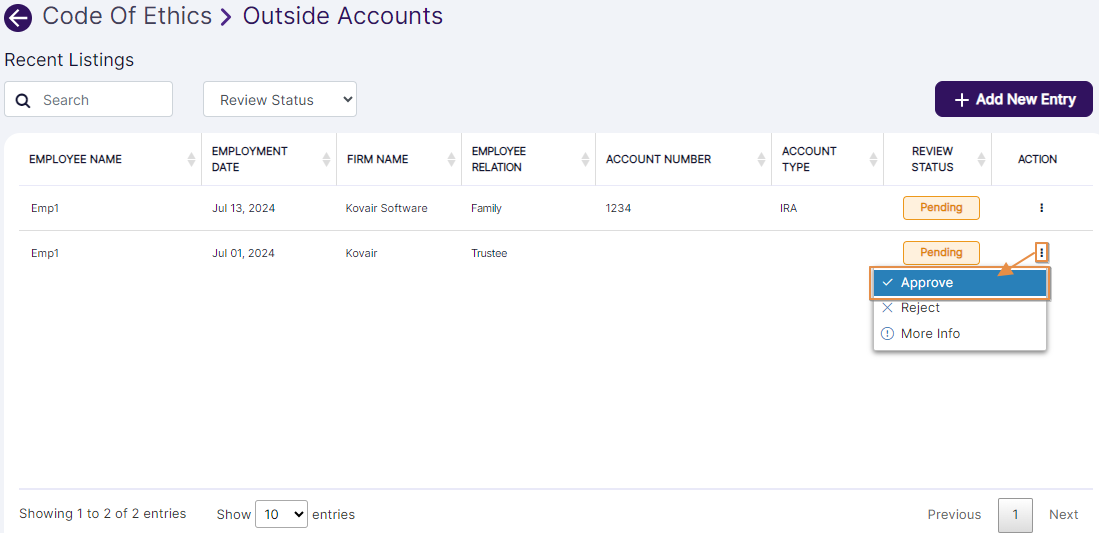Image resolution: width=1099 pixels, height=533 pixels.
Task: Sort by Employee Name column arrows
Action: pyautogui.click(x=191, y=160)
